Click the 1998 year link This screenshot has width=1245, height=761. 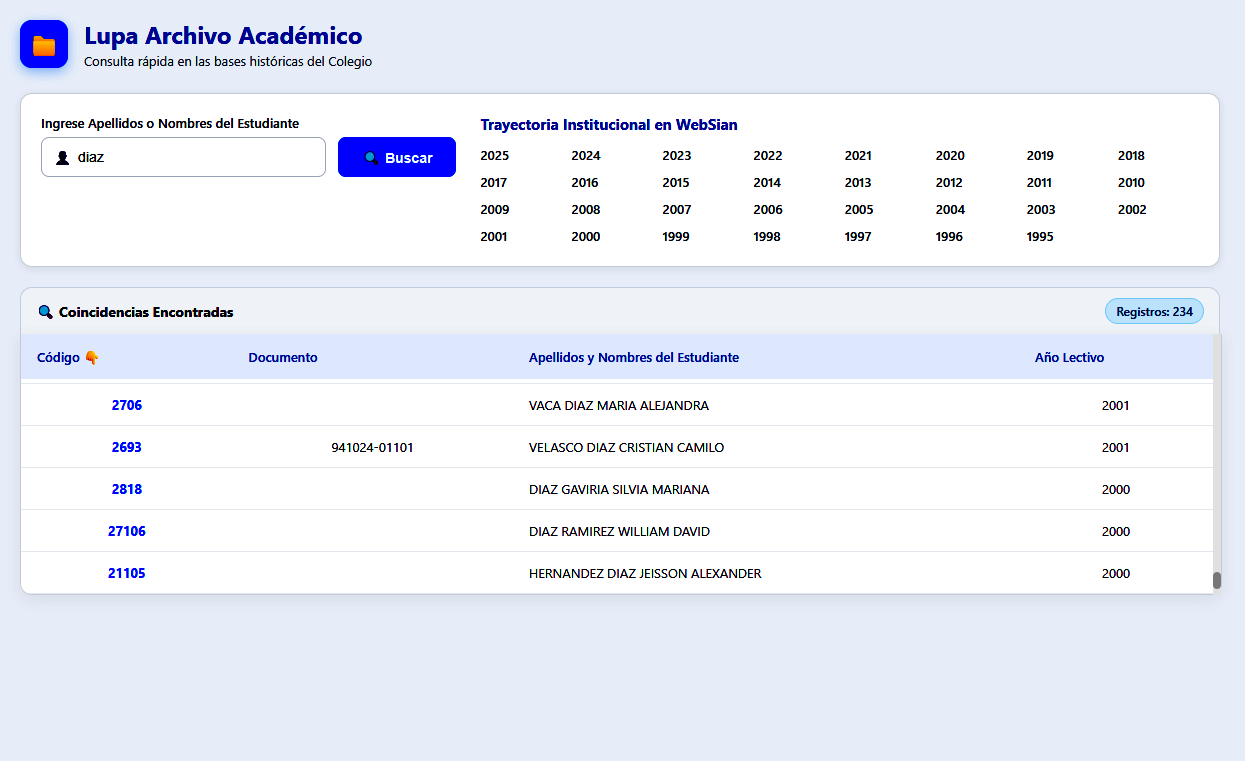(x=767, y=237)
